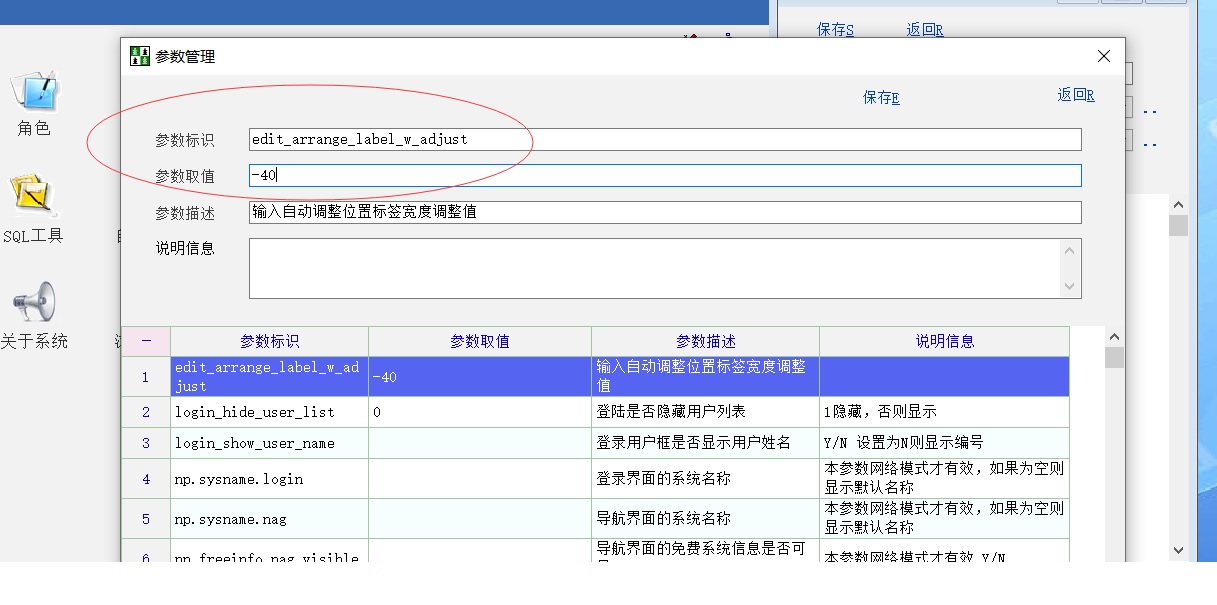The height and width of the screenshot is (605, 1217).
Task: Click 返回R link in parameter dialog
Action: tap(1075, 96)
